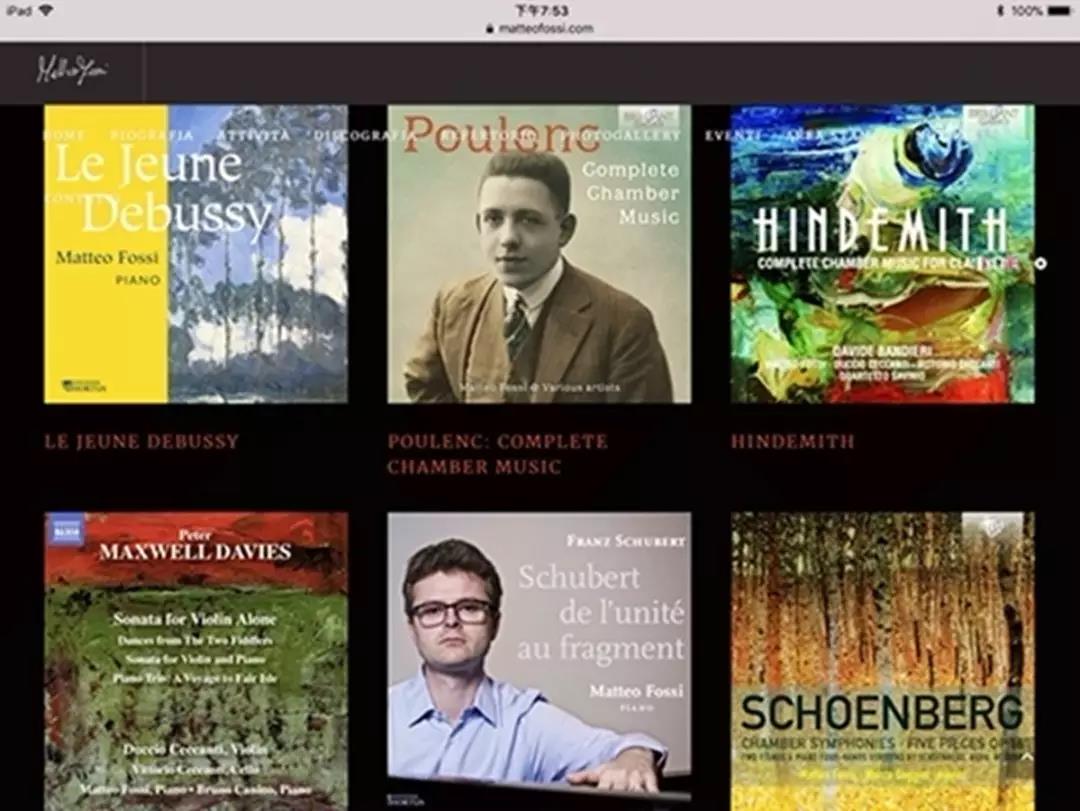Tap the matteofossi.com address bar
The image size is (1080, 811).
pos(540,28)
